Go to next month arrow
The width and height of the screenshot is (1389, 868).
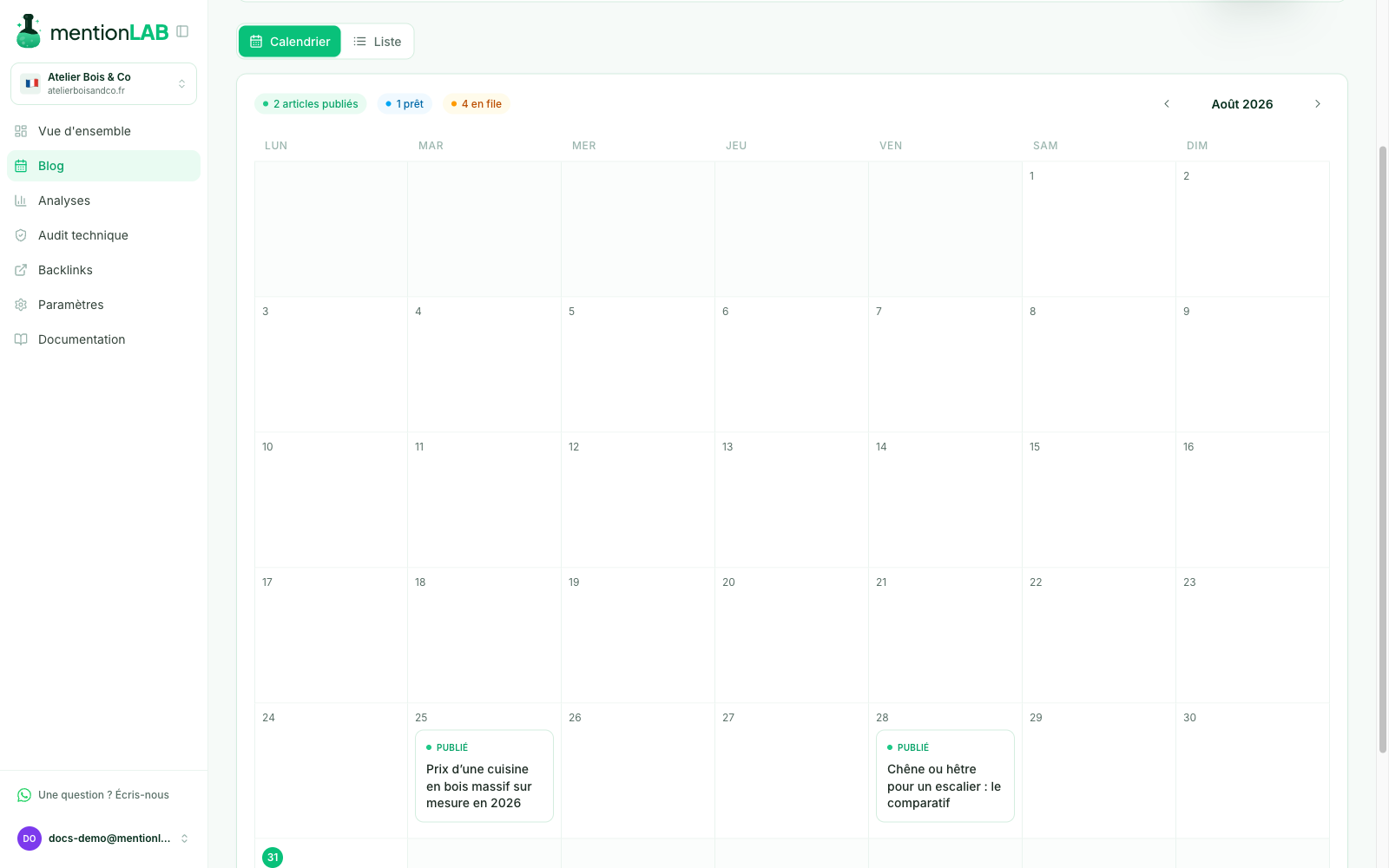coord(1318,104)
